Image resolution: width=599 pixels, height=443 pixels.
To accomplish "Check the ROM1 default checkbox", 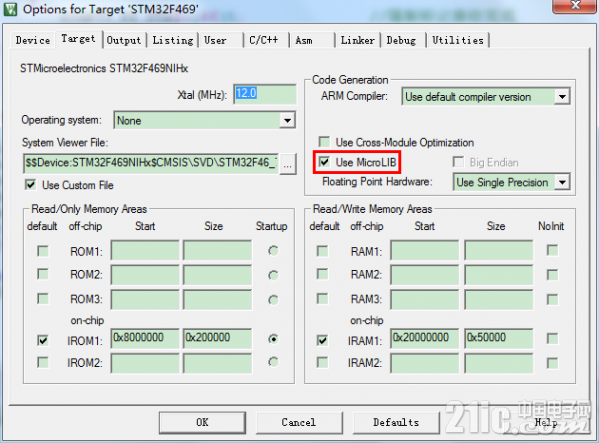I will coord(43,251).
